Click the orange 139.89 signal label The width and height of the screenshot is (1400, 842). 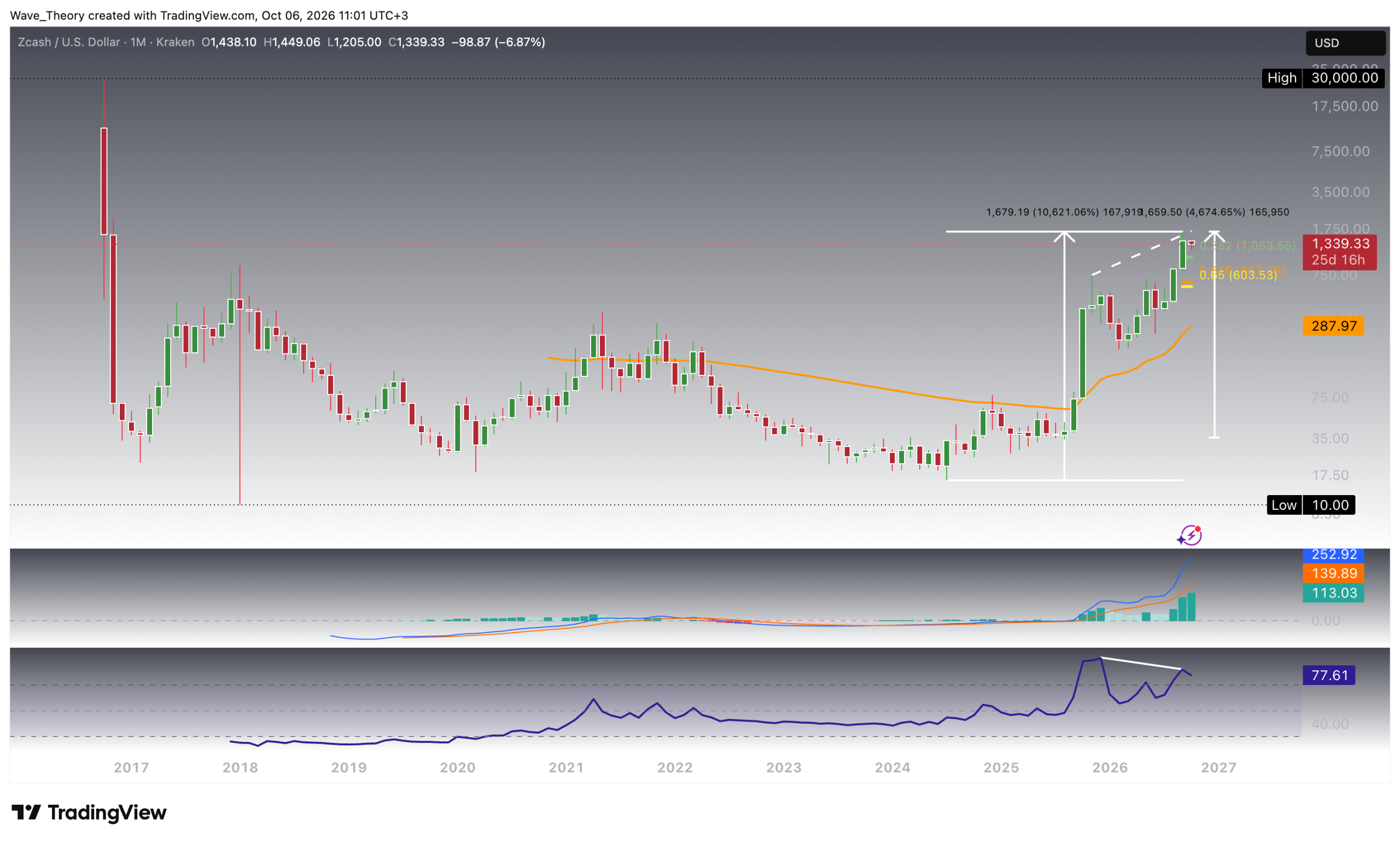[1333, 573]
